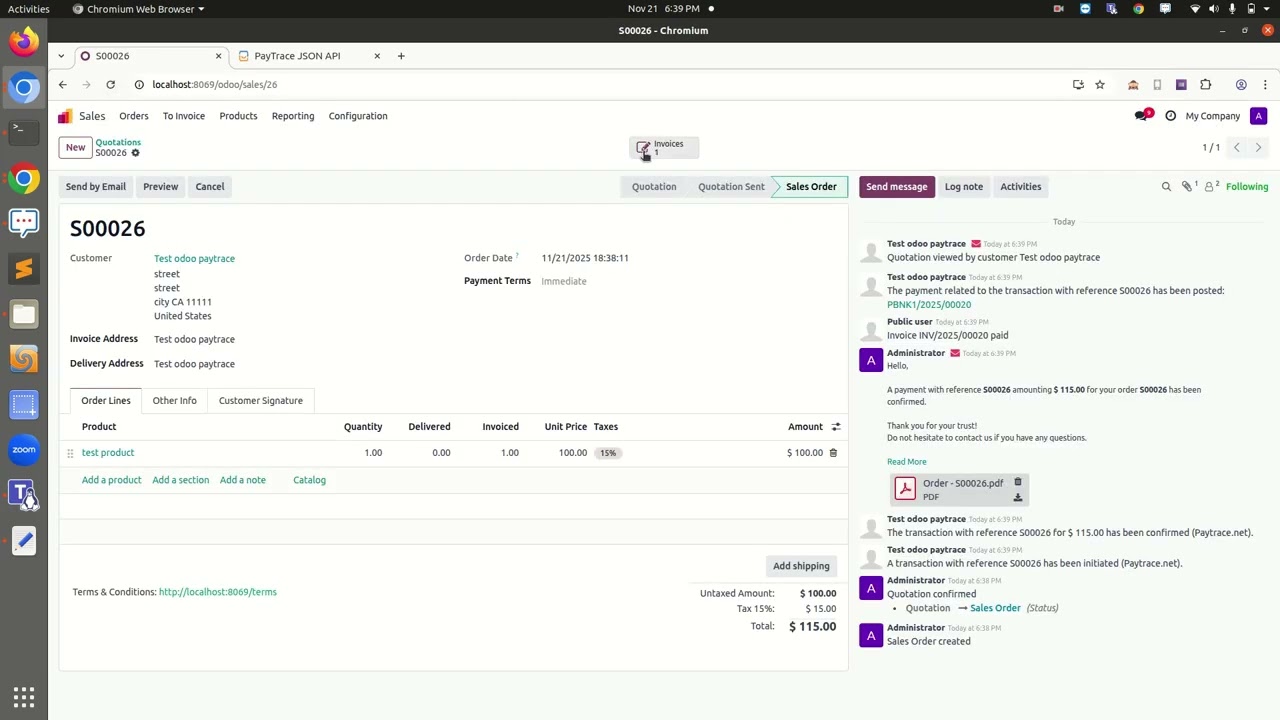
Task: Open Administrator user avatar menu
Action: 1259,116
